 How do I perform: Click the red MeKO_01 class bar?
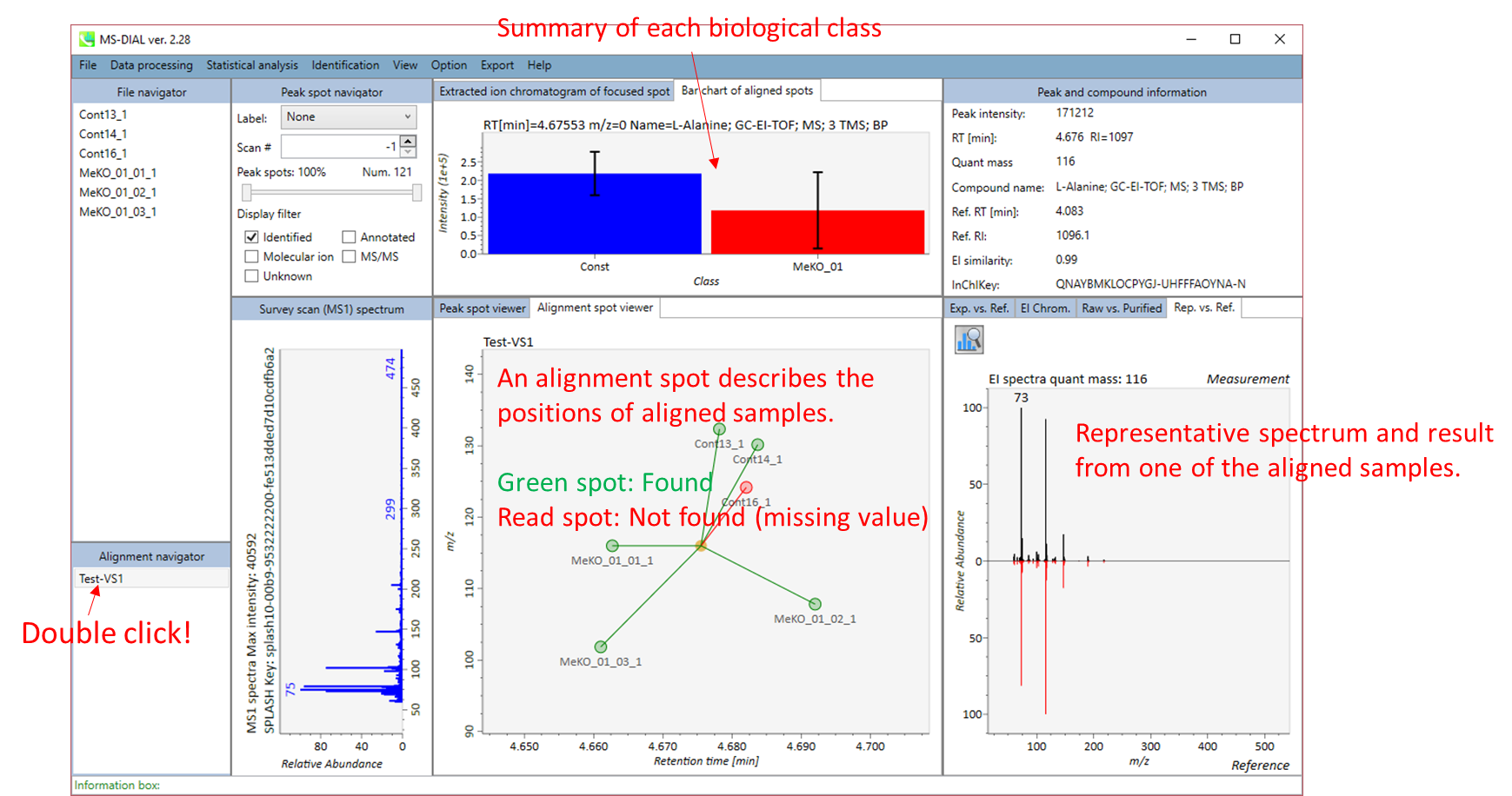(x=817, y=232)
